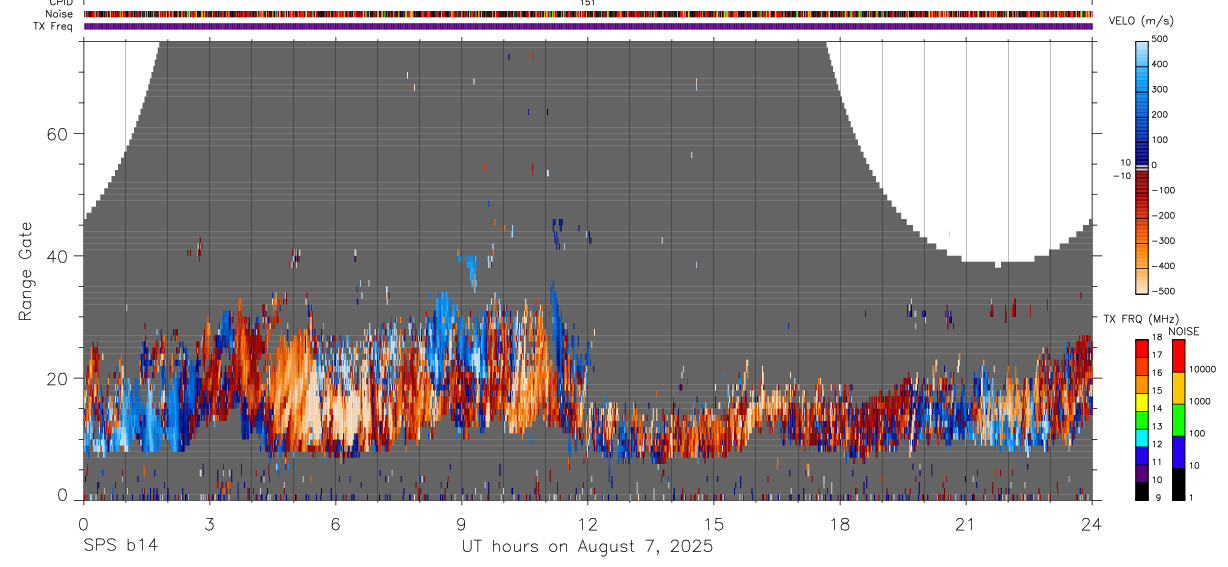Pick the green NOISE legend segment above 100

[x=1179, y=420]
